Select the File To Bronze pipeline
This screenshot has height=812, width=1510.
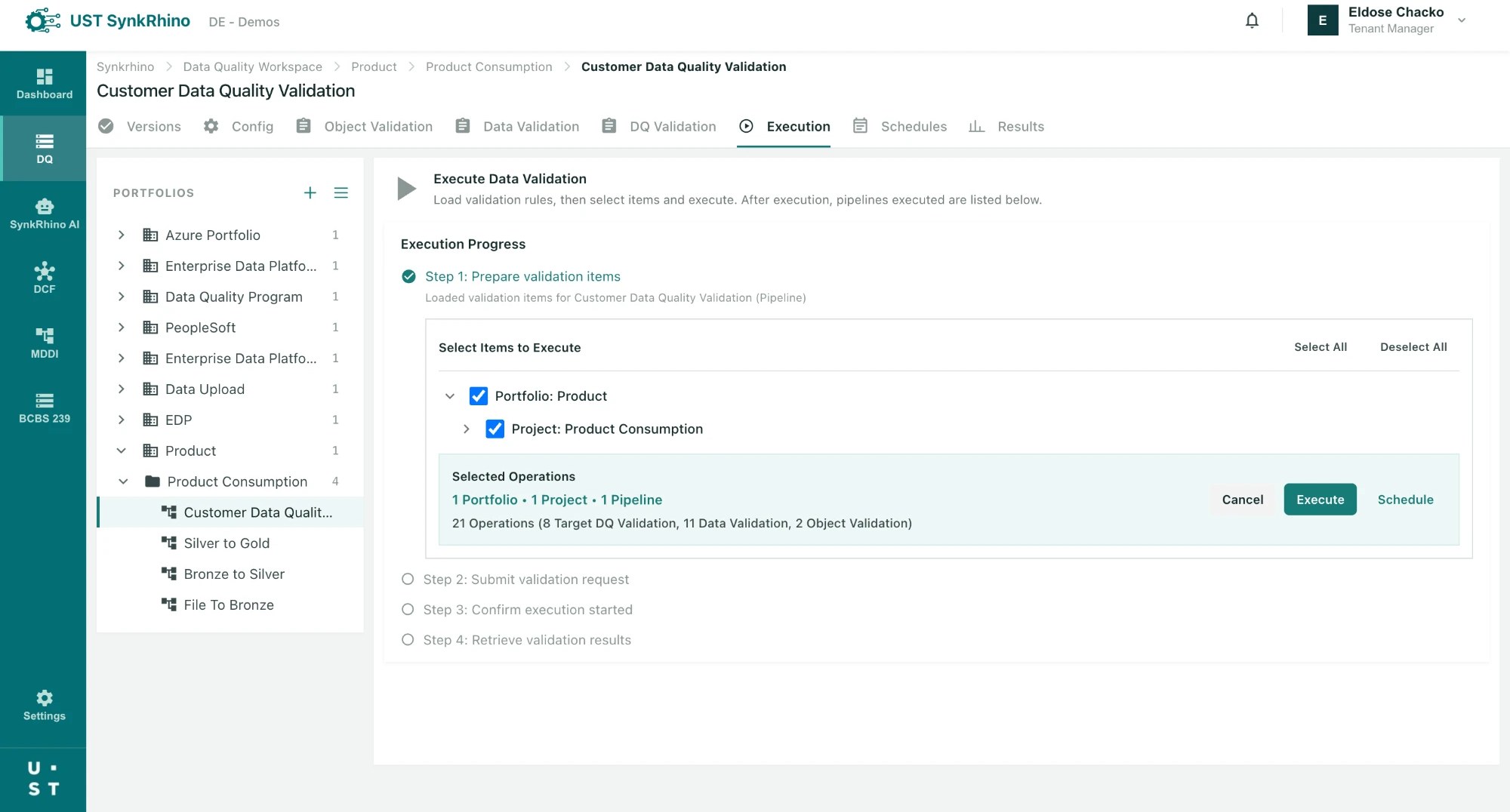tap(230, 605)
